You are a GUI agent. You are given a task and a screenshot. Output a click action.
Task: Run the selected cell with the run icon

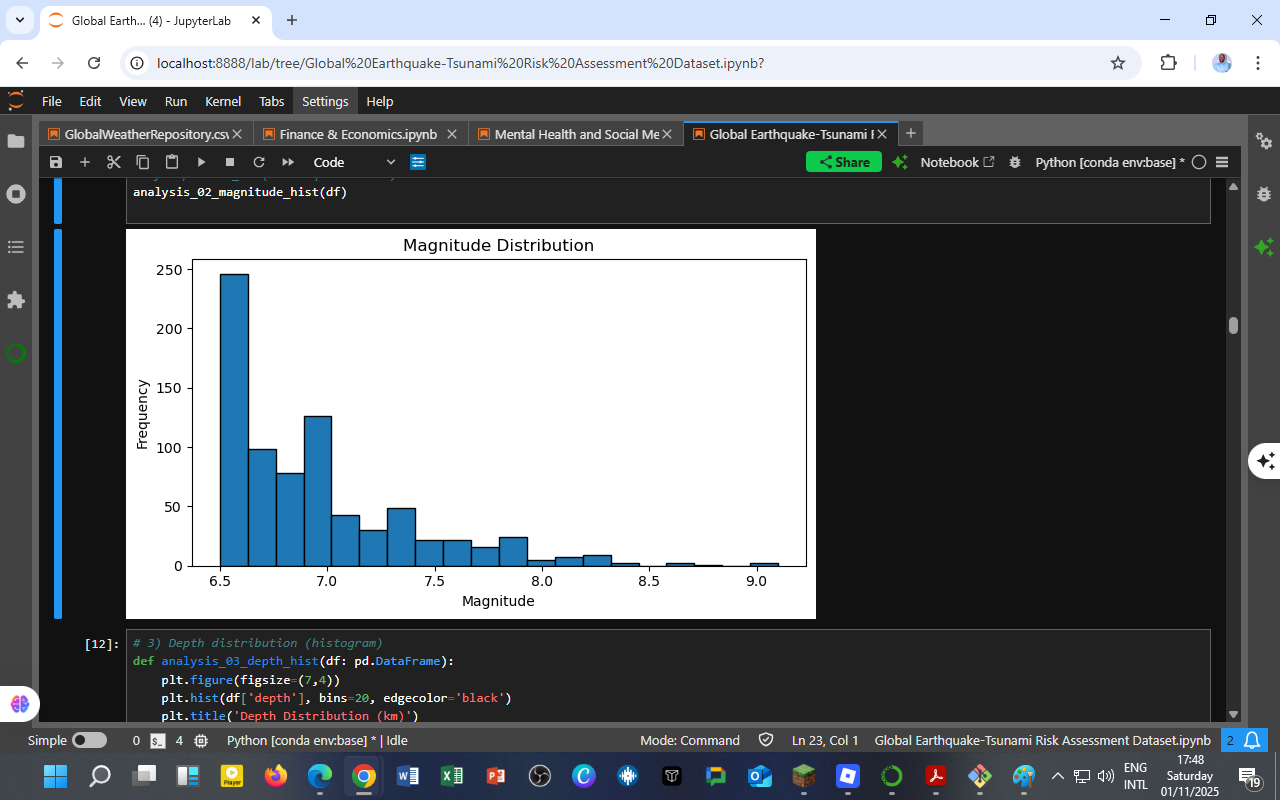tap(202, 161)
